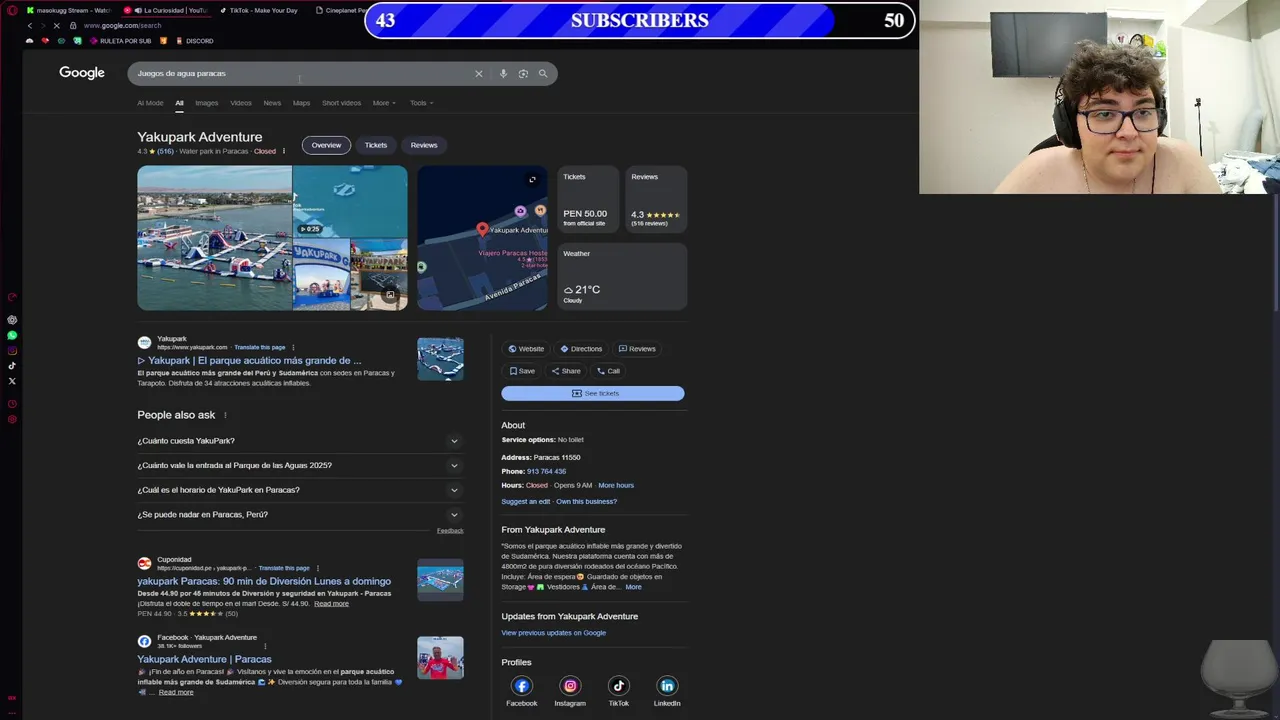This screenshot has width=1280, height=720.
Task: Click the Save button
Action: coord(522,371)
